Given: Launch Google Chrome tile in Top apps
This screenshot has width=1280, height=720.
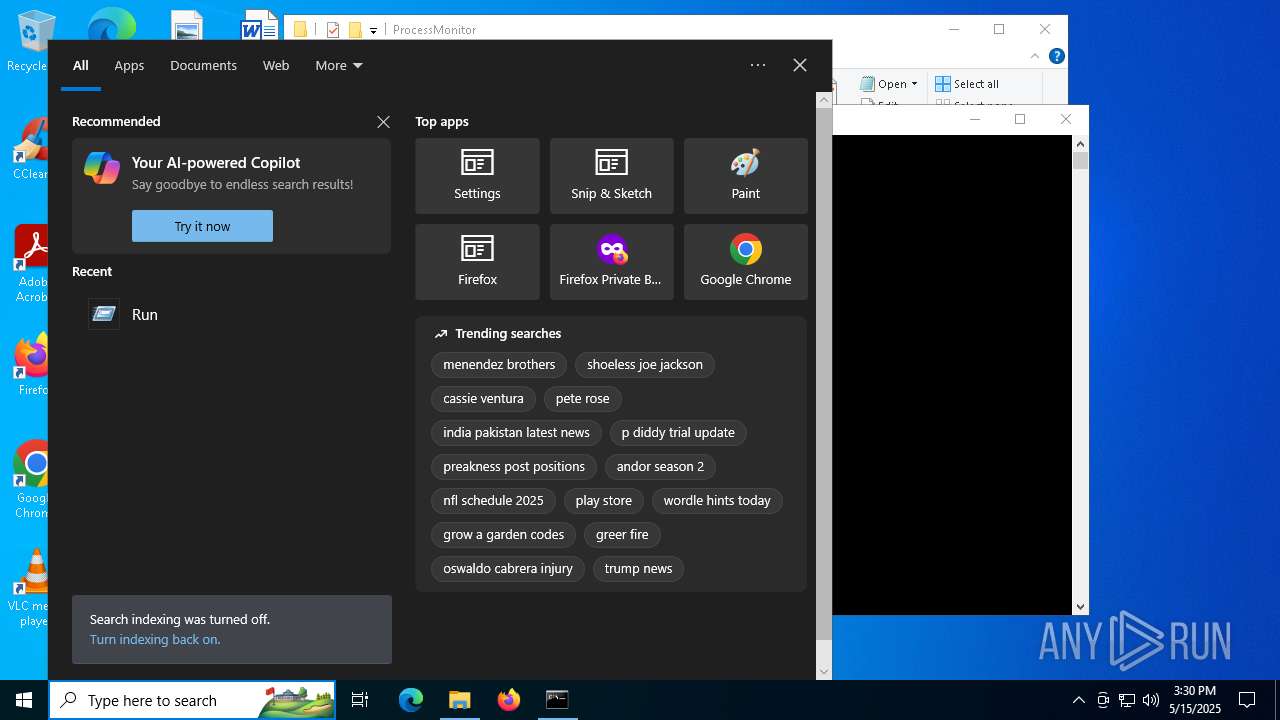Looking at the screenshot, I should pyautogui.click(x=745, y=262).
